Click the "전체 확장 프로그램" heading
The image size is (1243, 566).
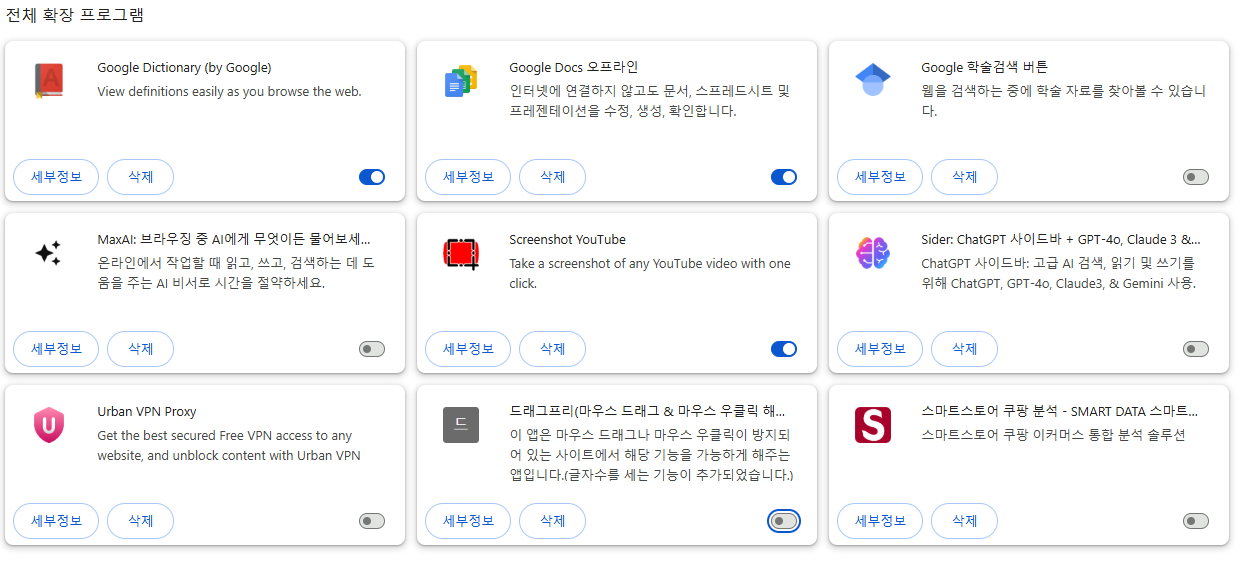(x=74, y=15)
